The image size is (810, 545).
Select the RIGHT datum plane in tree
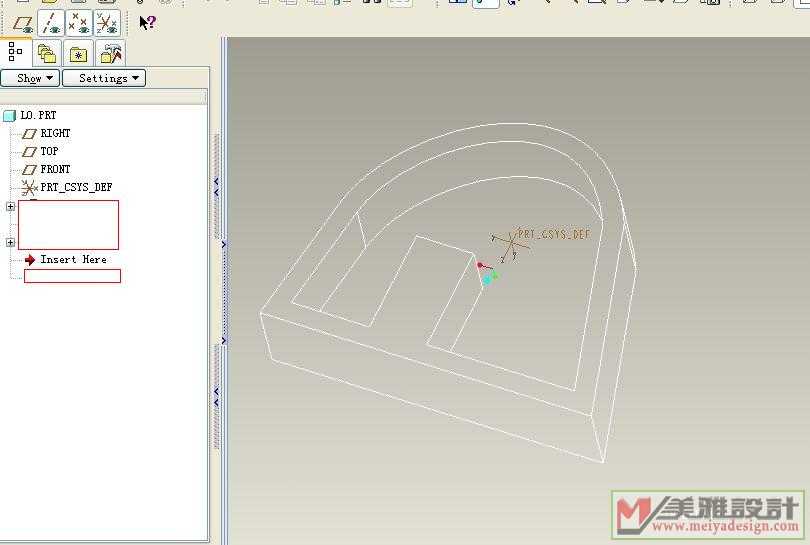click(x=46, y=133)
